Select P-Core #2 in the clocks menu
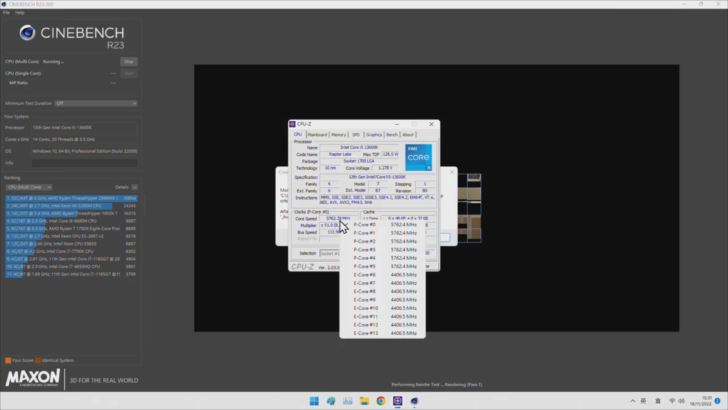Image resolution: width=728 pixels, height=410 pixels. coord(383,241)
